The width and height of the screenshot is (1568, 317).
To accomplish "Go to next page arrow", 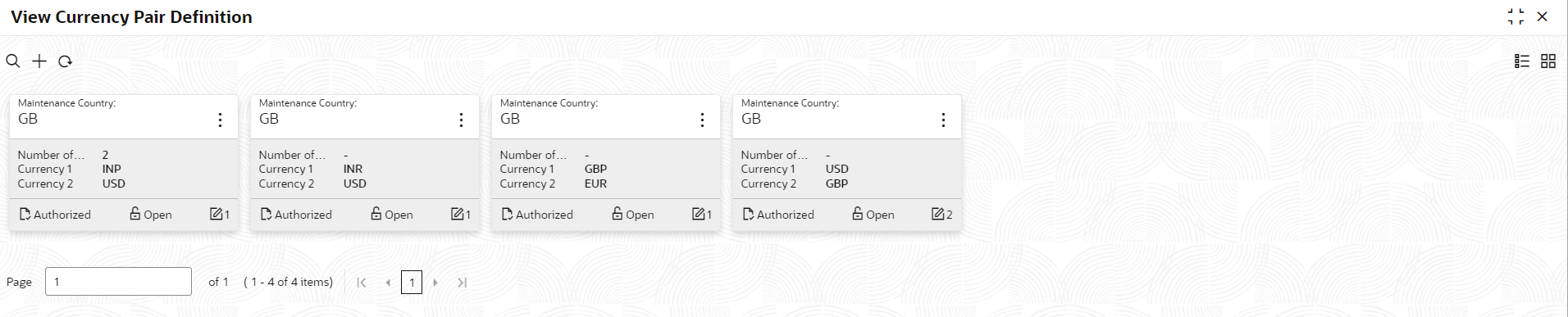I will pos(435,283).
